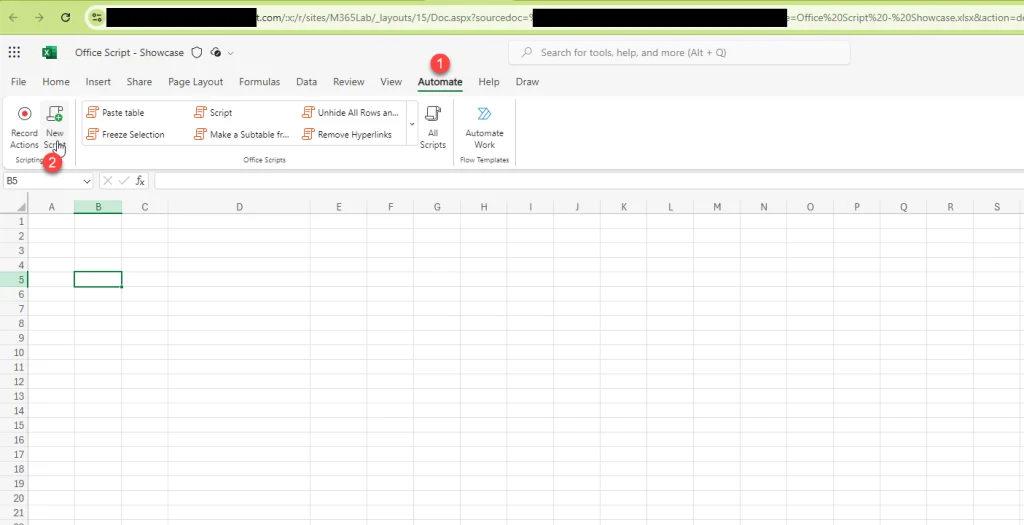Click the browser forward arrow
Image resolution: width=1024 pixels, height=525 pixels.
pyautogui.click(x=40, y=18)
